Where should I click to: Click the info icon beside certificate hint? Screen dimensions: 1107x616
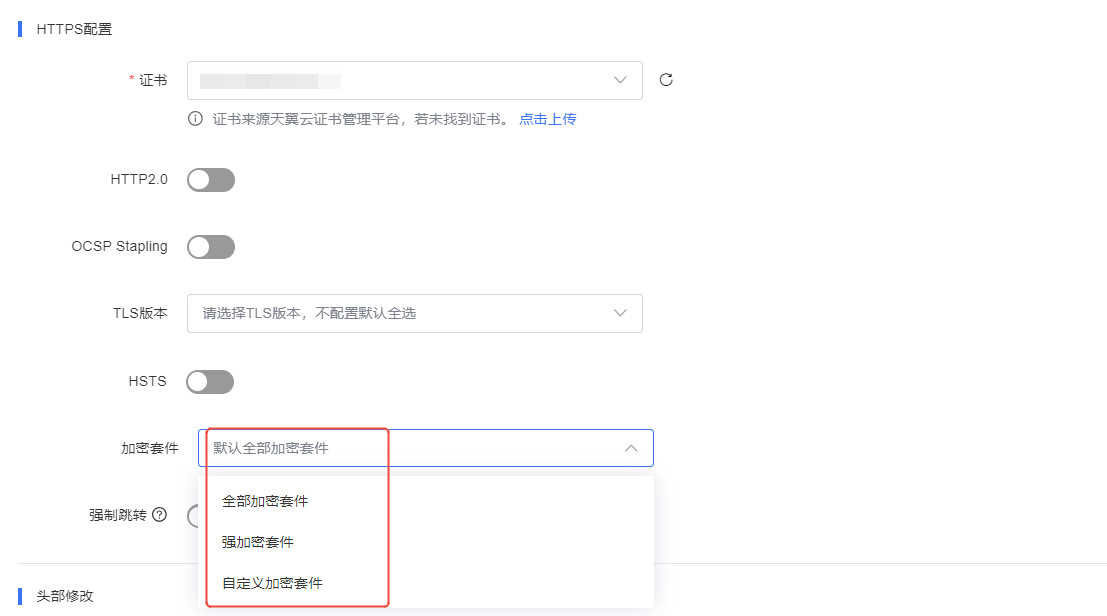(x=196, y=119)
